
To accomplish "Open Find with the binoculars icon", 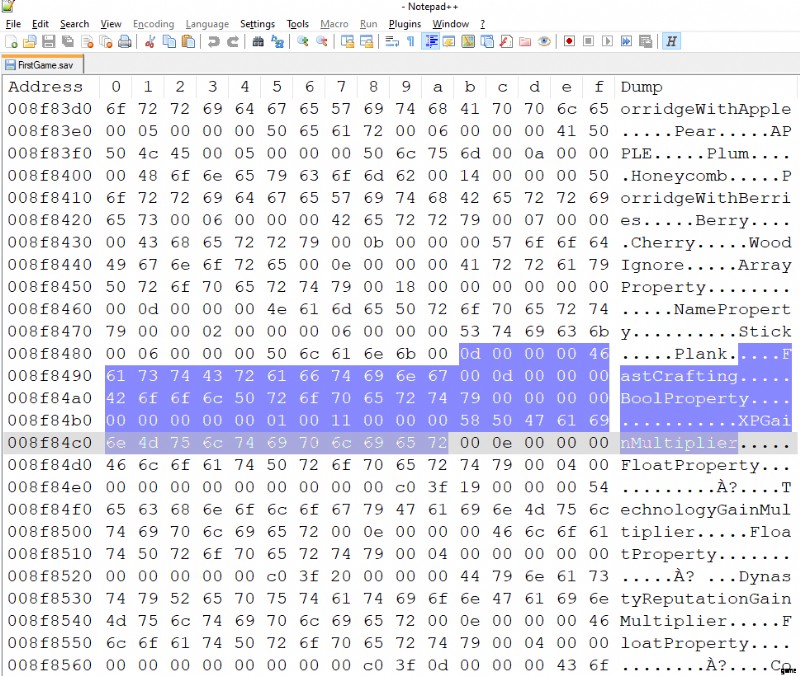I will [x=258, y=41].
